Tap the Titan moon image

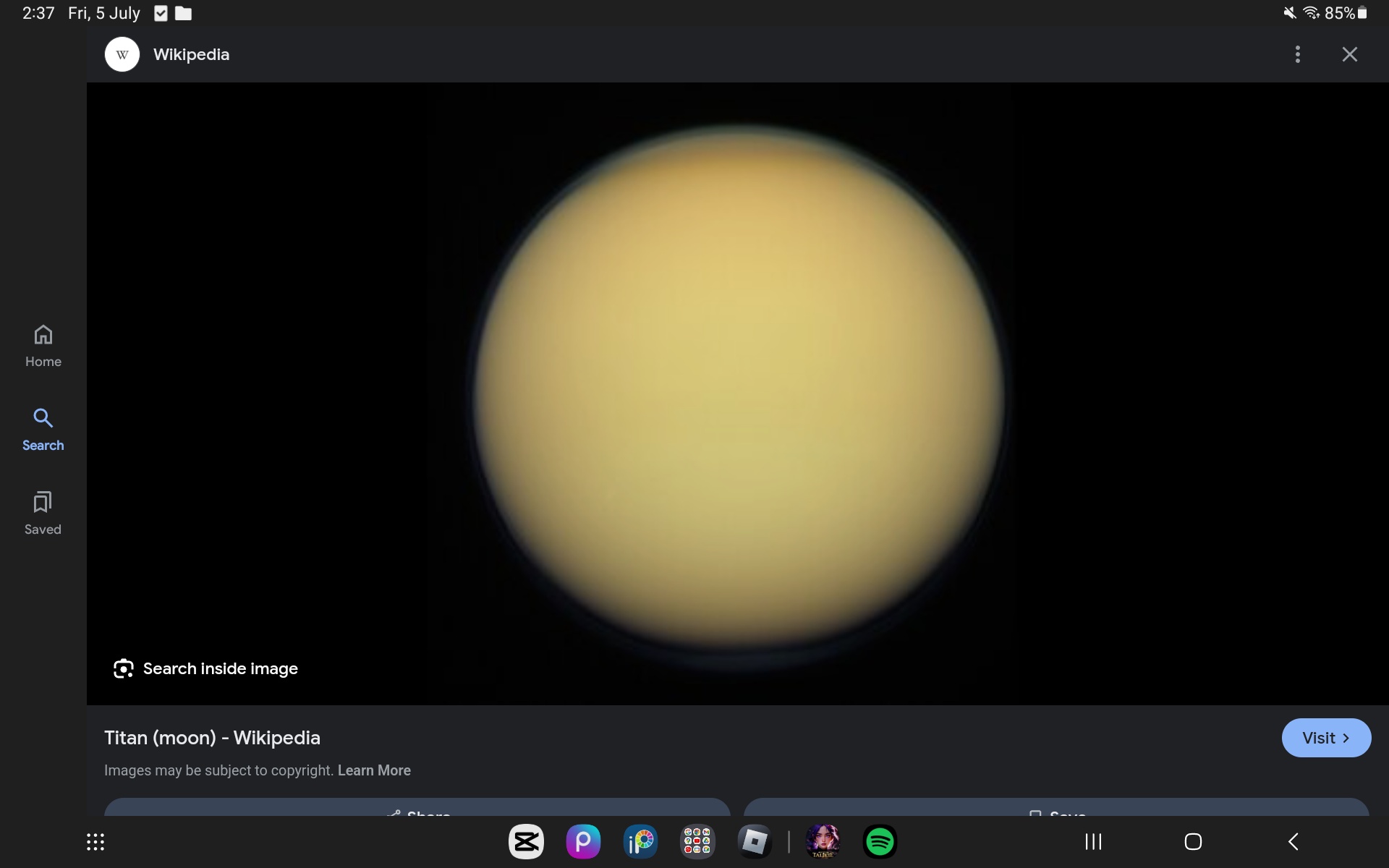tap(738, 391)
